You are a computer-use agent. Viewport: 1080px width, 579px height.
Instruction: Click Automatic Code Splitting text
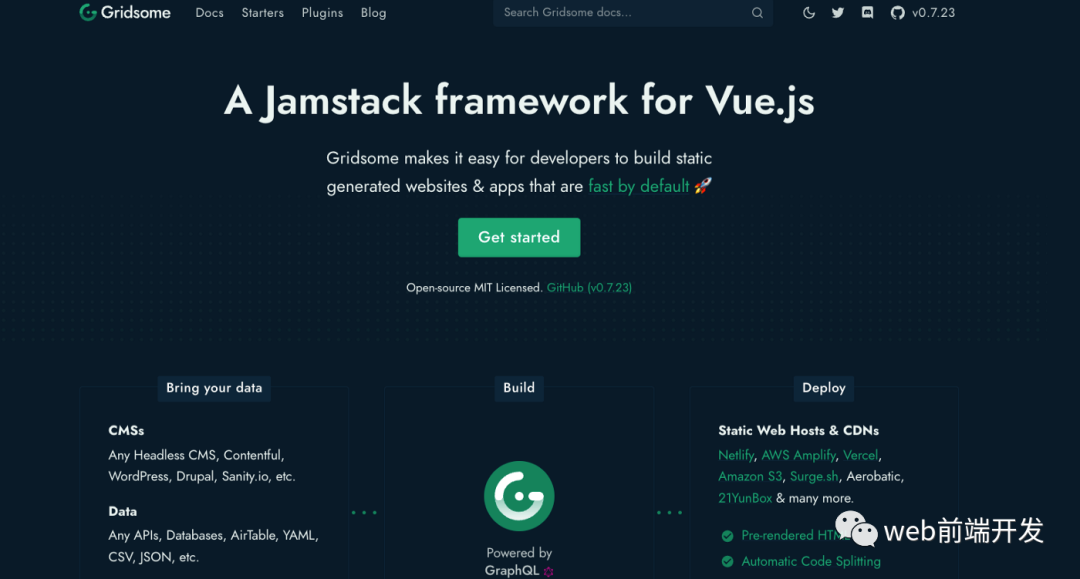pyautogui.click(x=811, y=562)
